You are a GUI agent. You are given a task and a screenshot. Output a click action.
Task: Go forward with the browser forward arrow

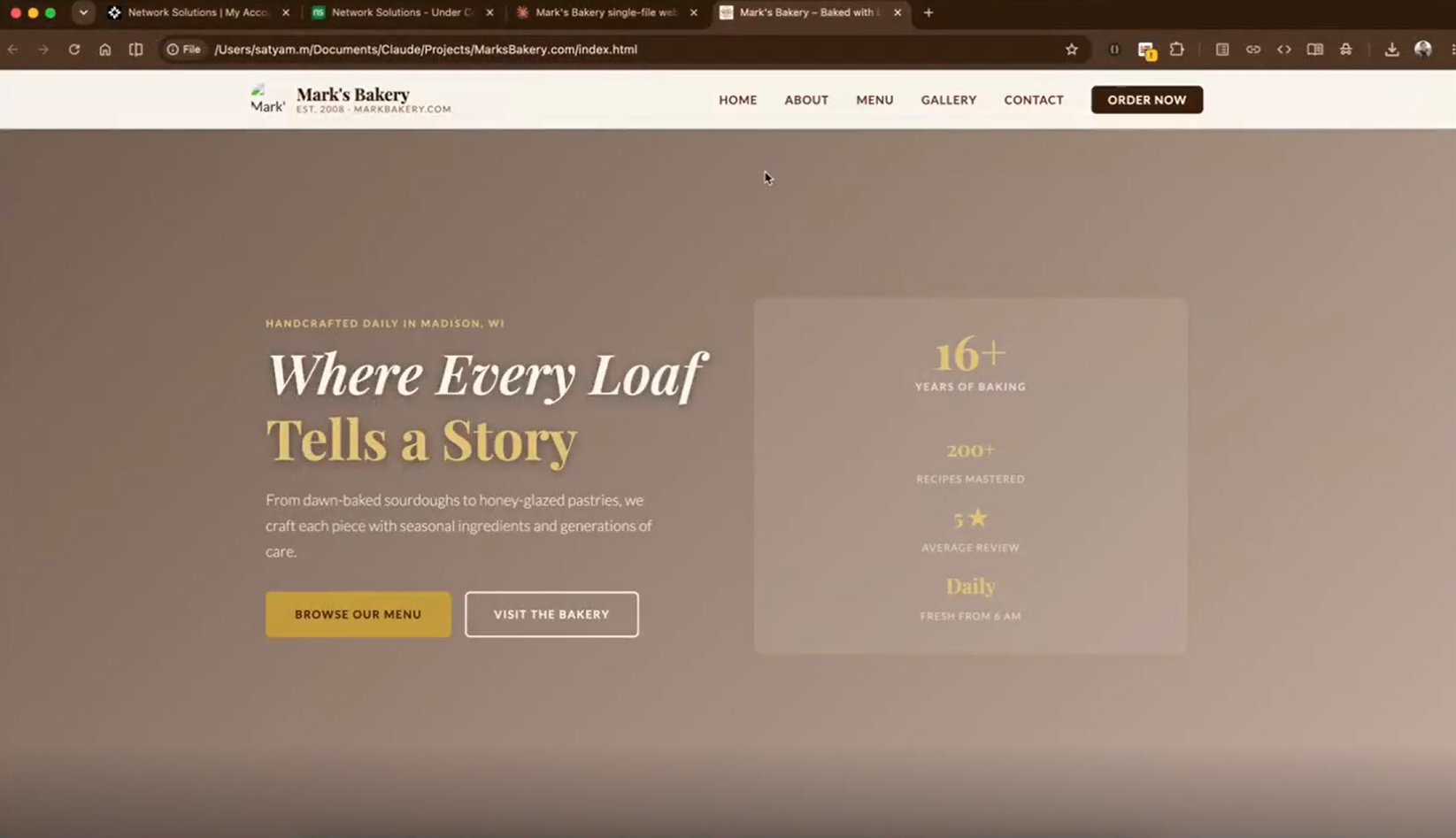[x=43, y=50]
